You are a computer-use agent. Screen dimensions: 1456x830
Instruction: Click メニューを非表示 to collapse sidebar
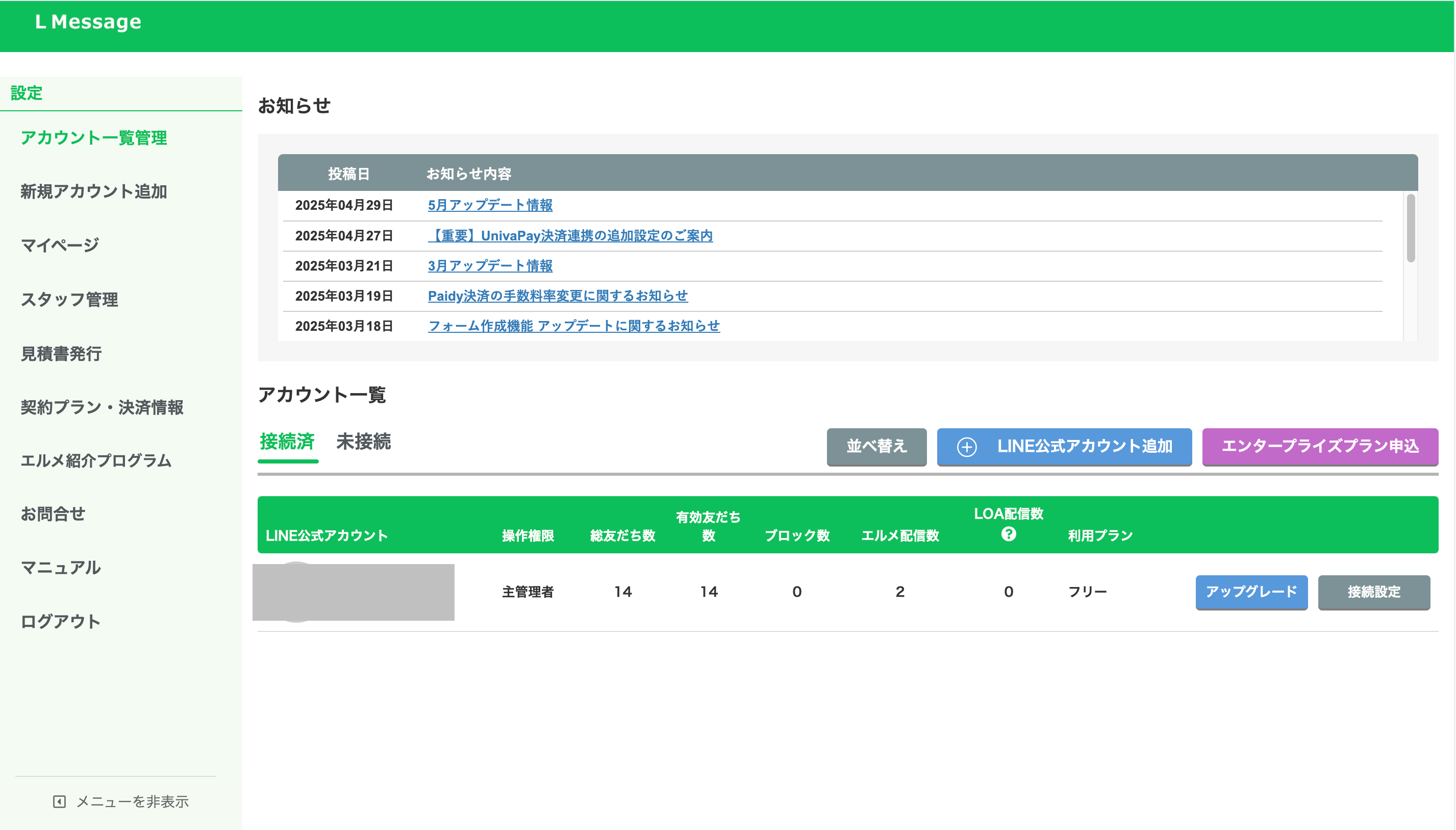click(132, 801)
